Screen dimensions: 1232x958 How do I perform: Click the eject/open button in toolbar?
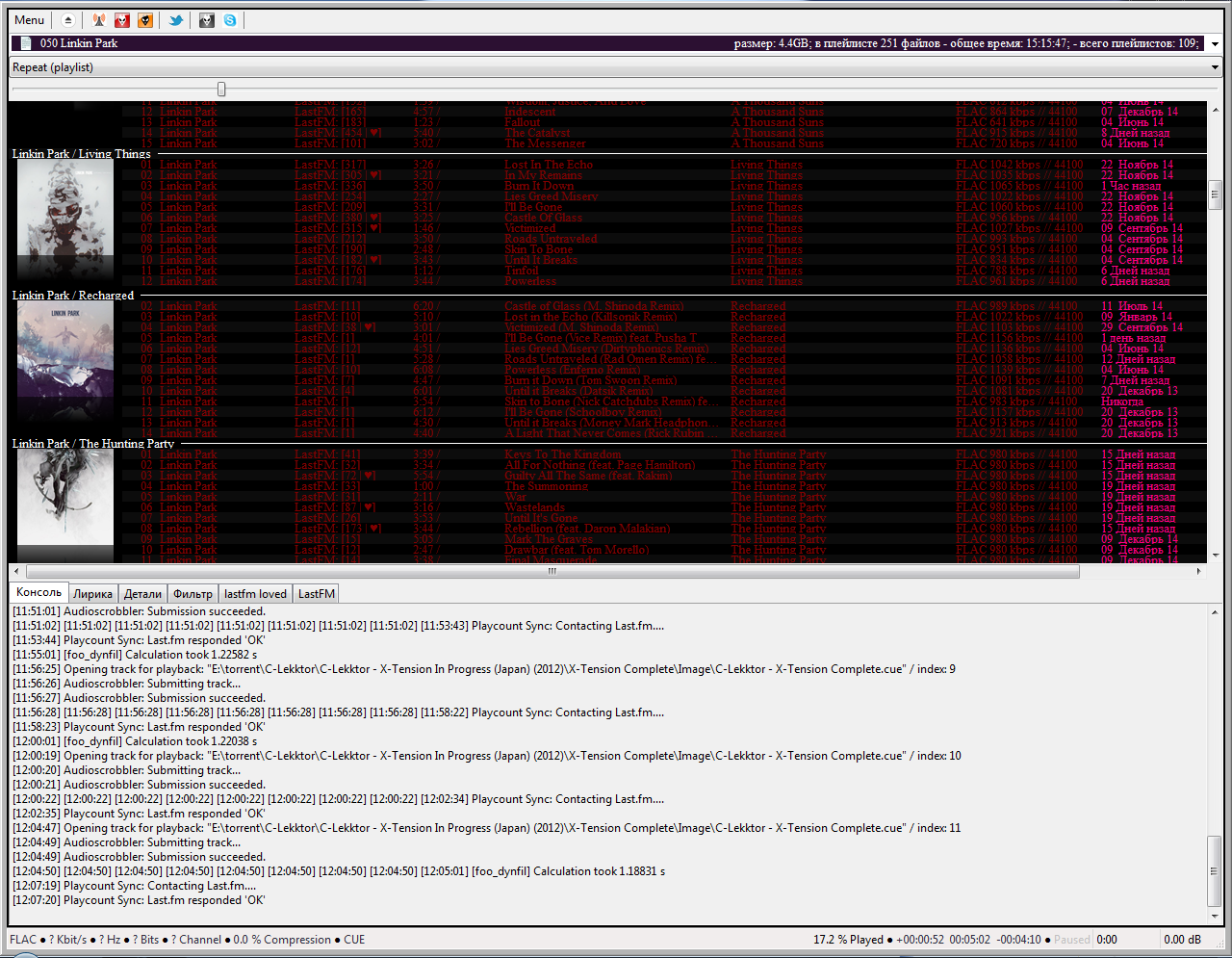coord(67,20)
